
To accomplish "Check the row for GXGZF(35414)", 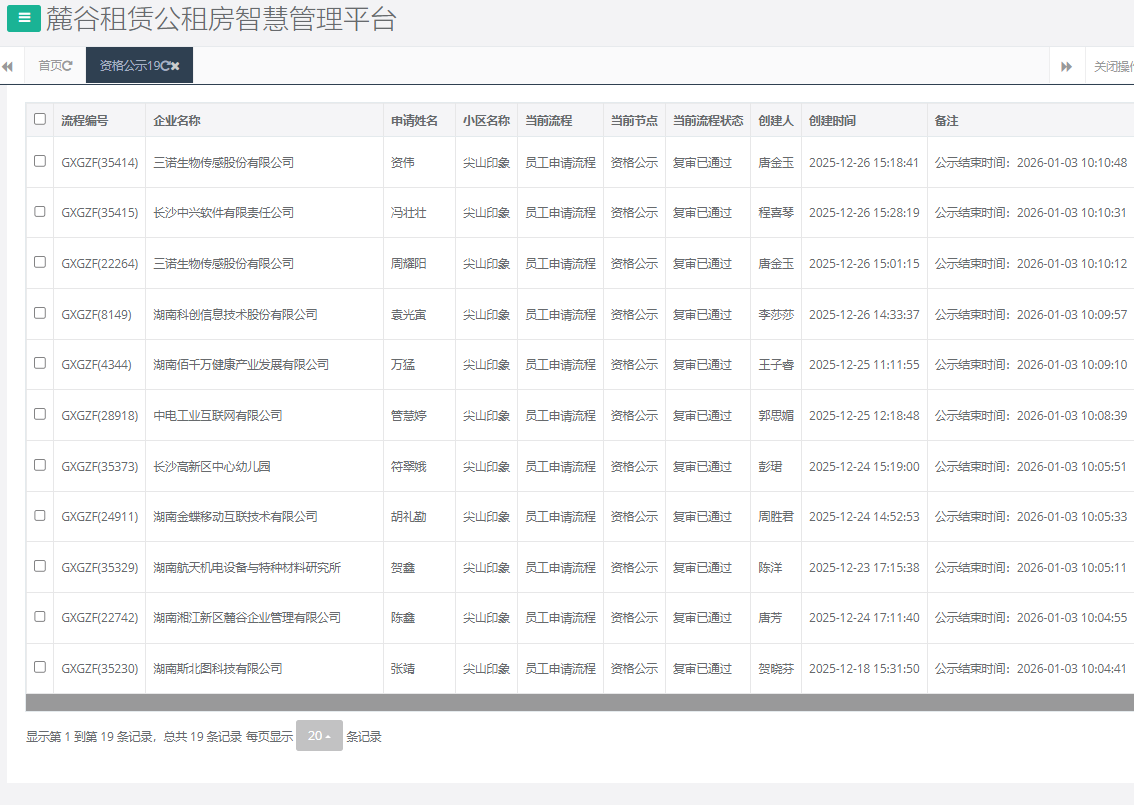I will point(40,161).
